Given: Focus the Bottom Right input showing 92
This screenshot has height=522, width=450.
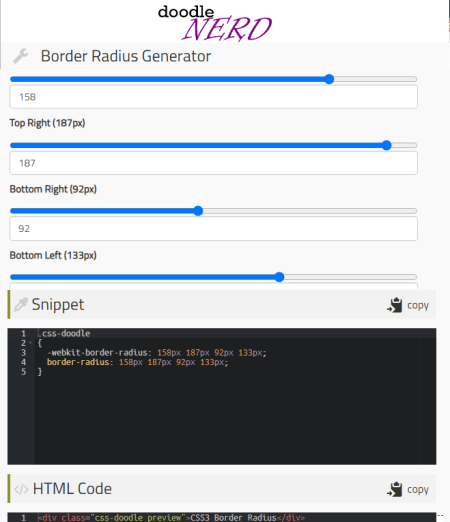Looking at the screenshot, I should 213,229.
